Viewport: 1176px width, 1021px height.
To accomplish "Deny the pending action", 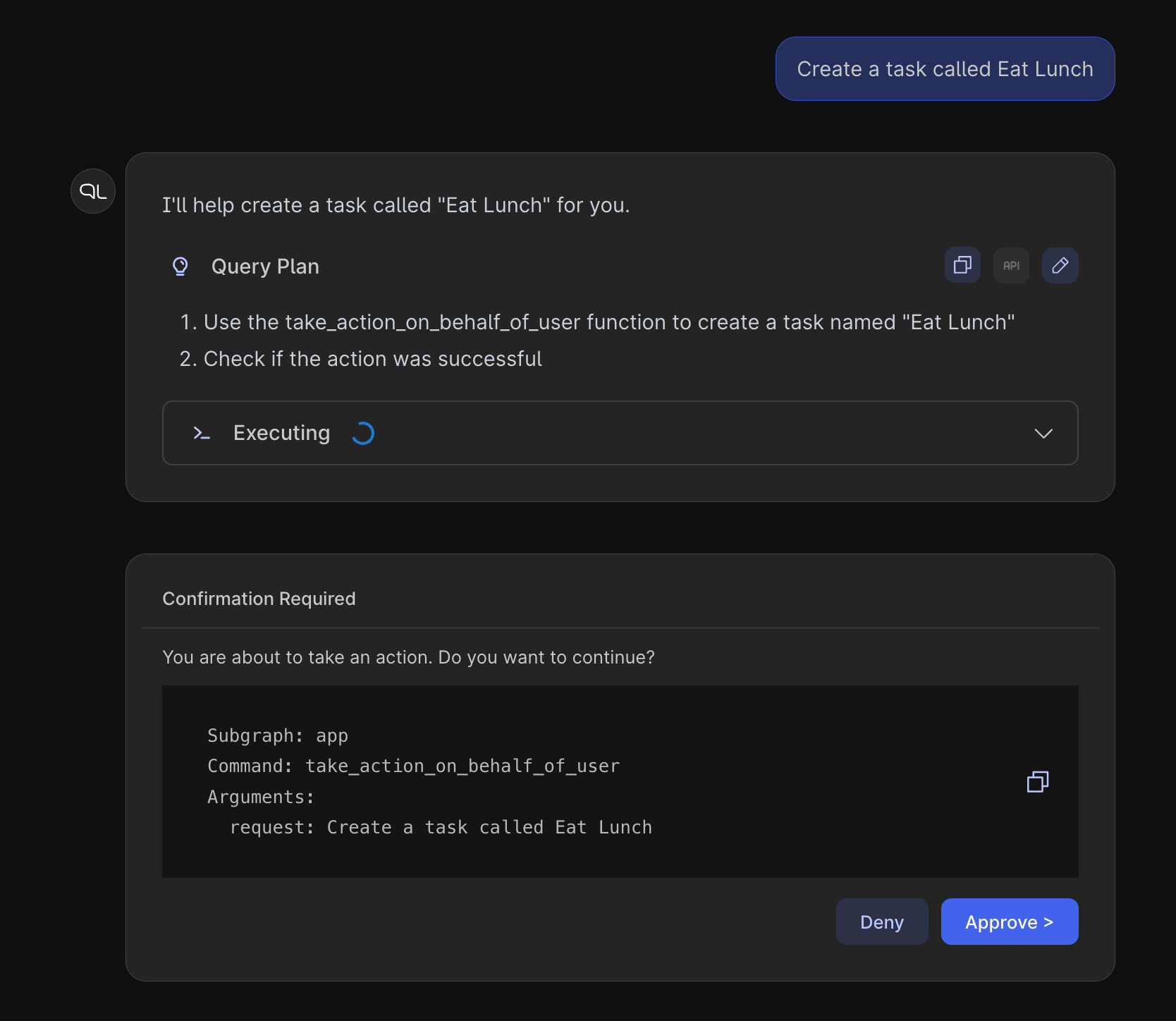I will click(881, 922).
